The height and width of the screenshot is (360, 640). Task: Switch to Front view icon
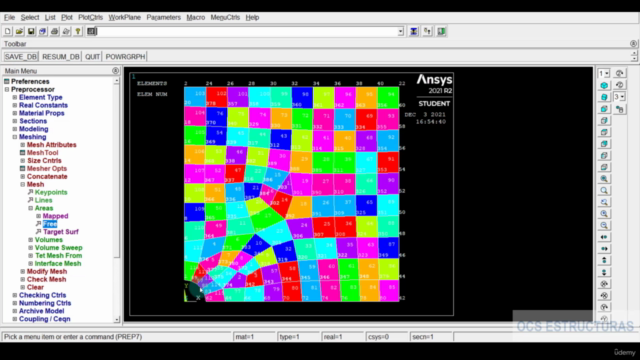tap(604, 109)
